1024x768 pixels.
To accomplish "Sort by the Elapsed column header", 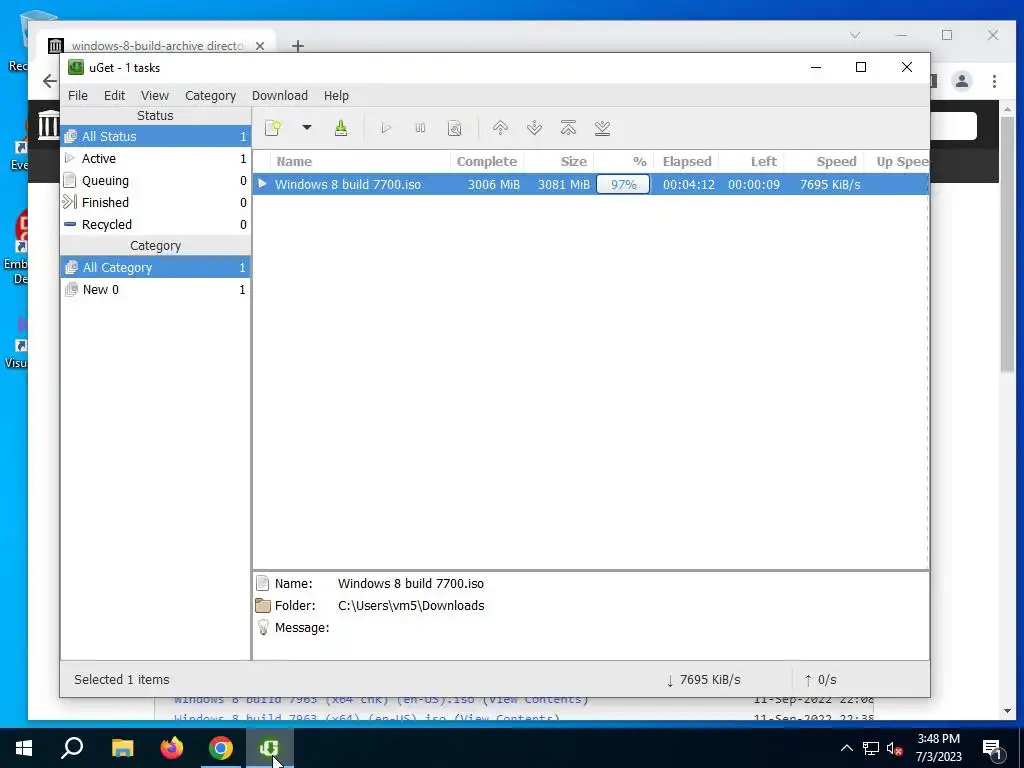I will tap(686, 161).
